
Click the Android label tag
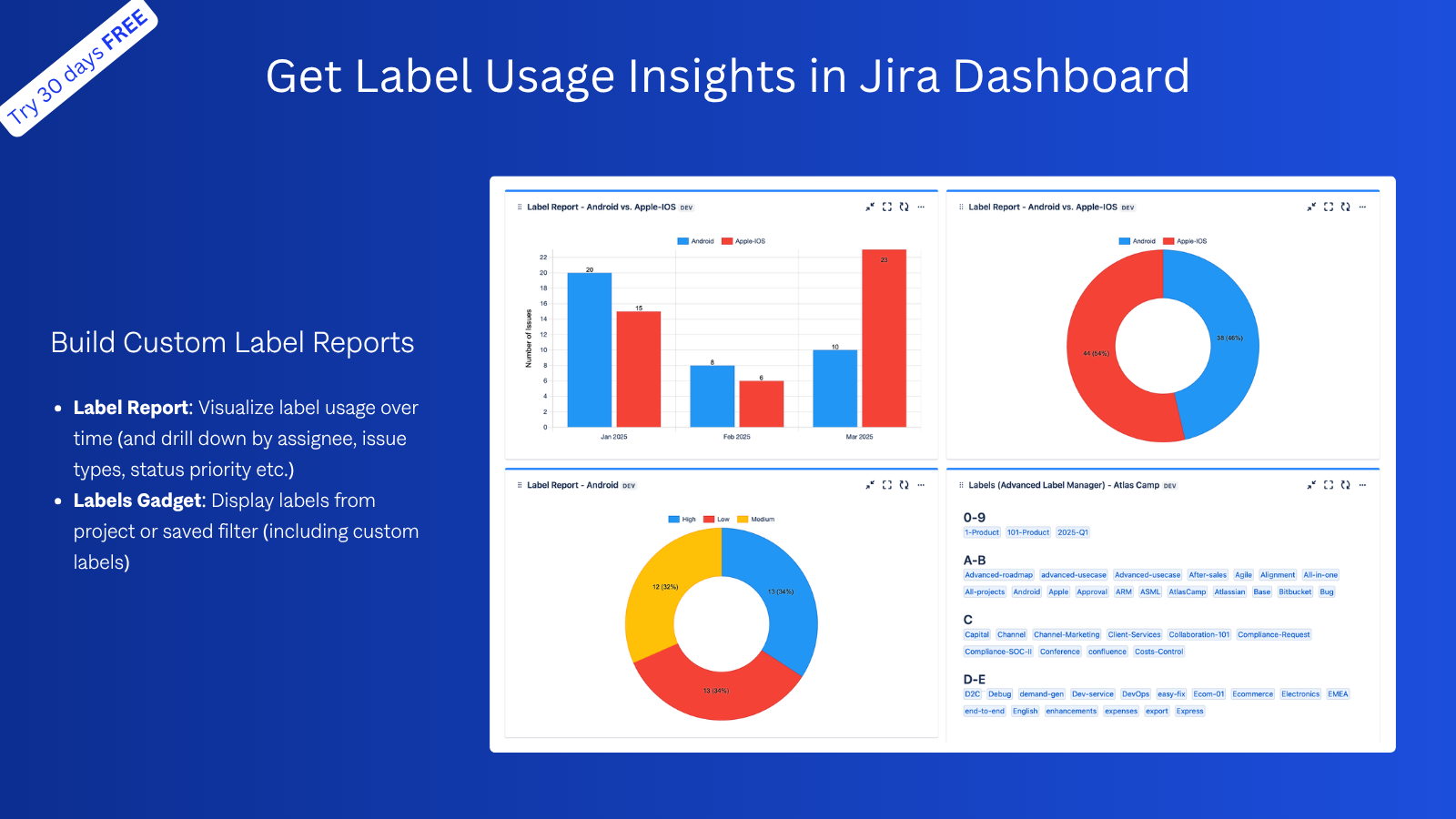(1026, 592)
